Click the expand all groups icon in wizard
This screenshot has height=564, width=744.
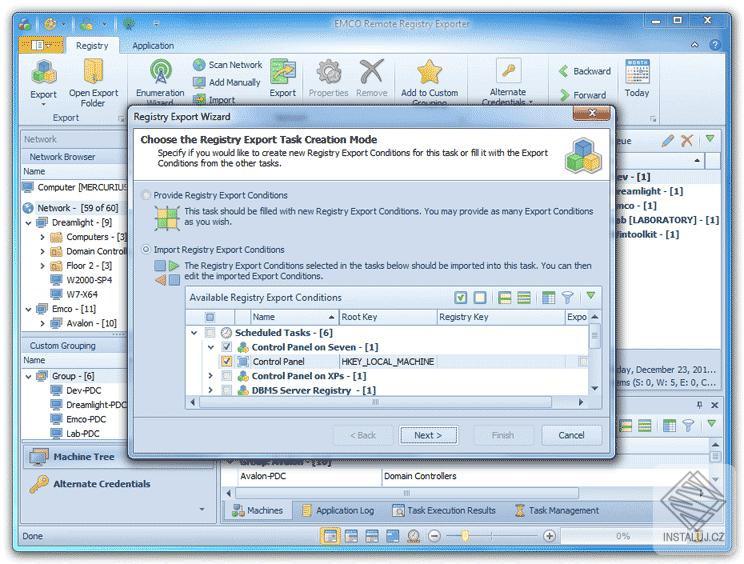[504, 297]
